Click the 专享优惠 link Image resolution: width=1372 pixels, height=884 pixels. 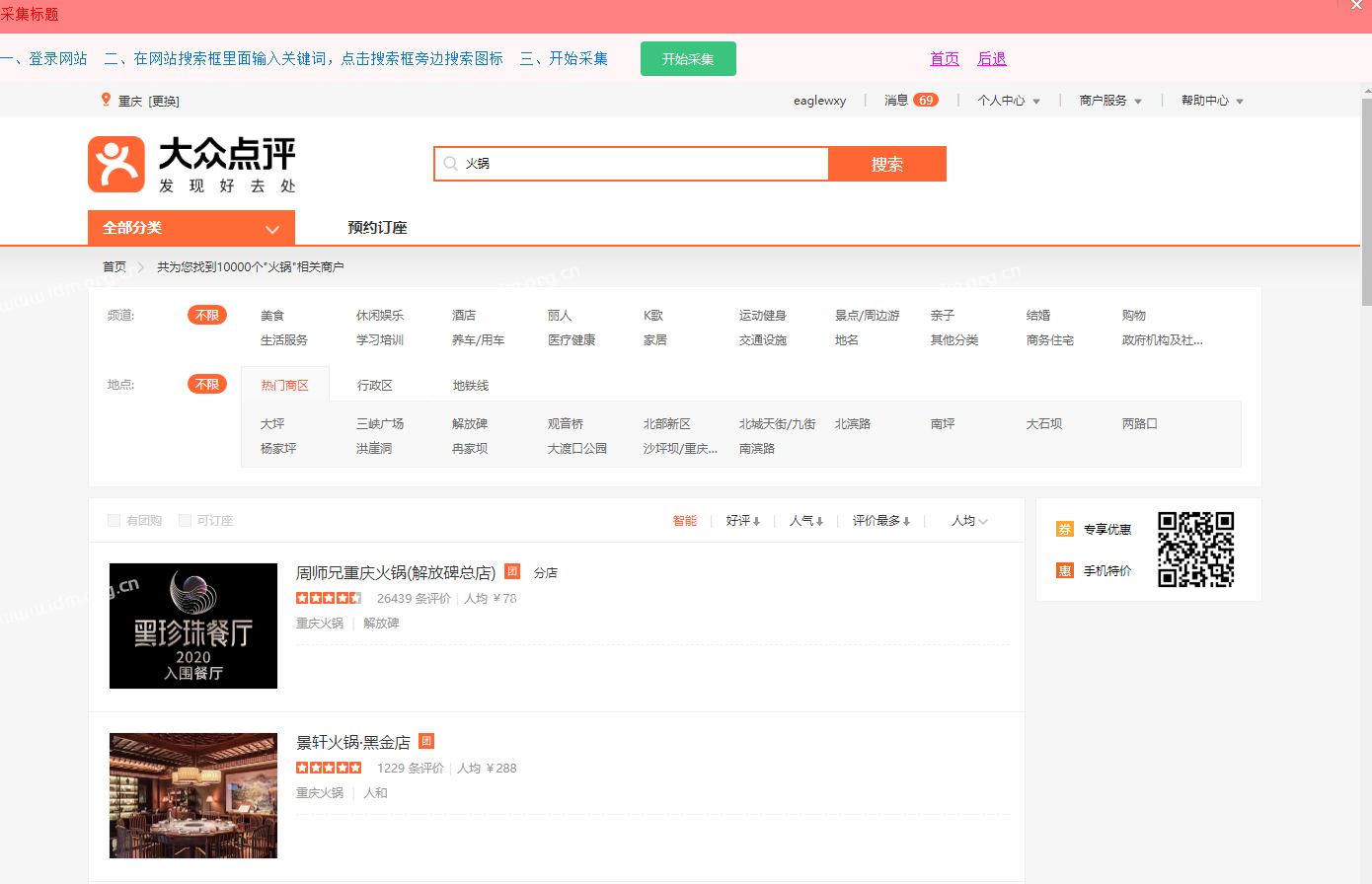1107,530
